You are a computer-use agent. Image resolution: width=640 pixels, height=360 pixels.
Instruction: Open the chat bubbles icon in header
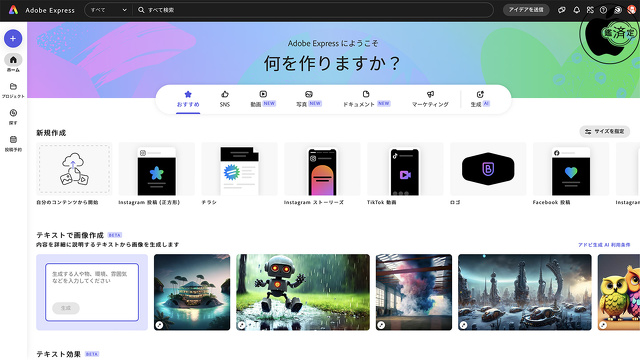coord(562,10)
